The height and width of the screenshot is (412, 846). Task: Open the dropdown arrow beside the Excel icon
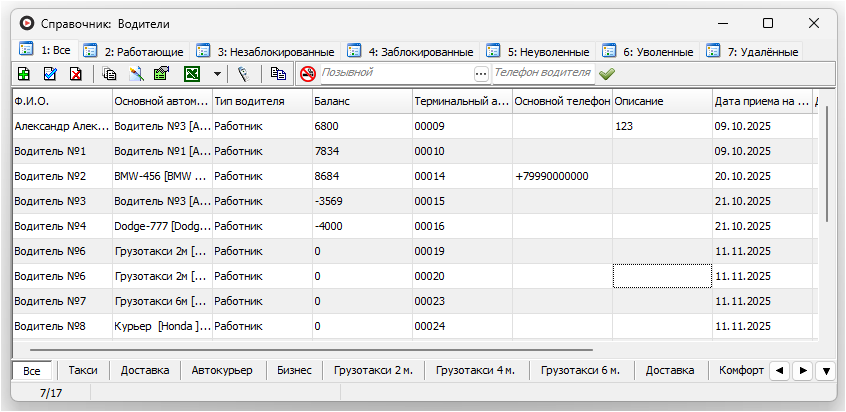tap(217, 74)
